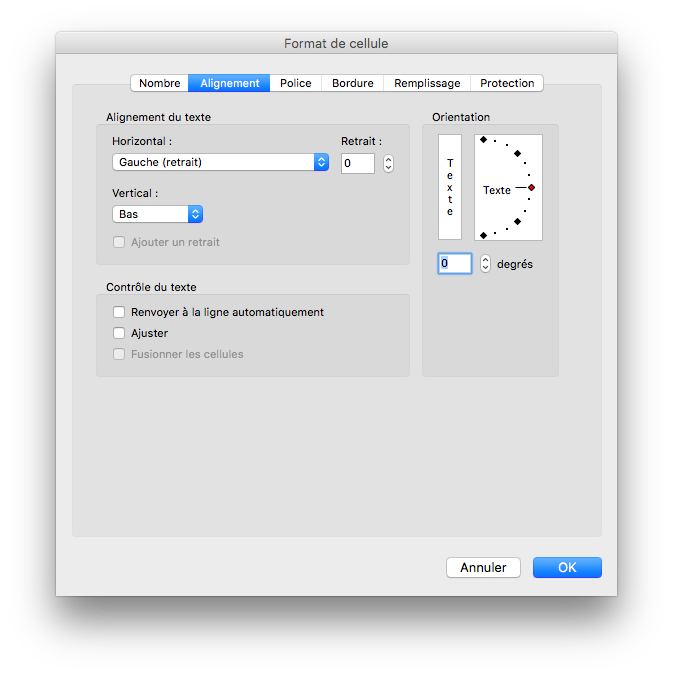Select the Alignement tab
This screenshot has width=673, height=676.
(229, 83)
